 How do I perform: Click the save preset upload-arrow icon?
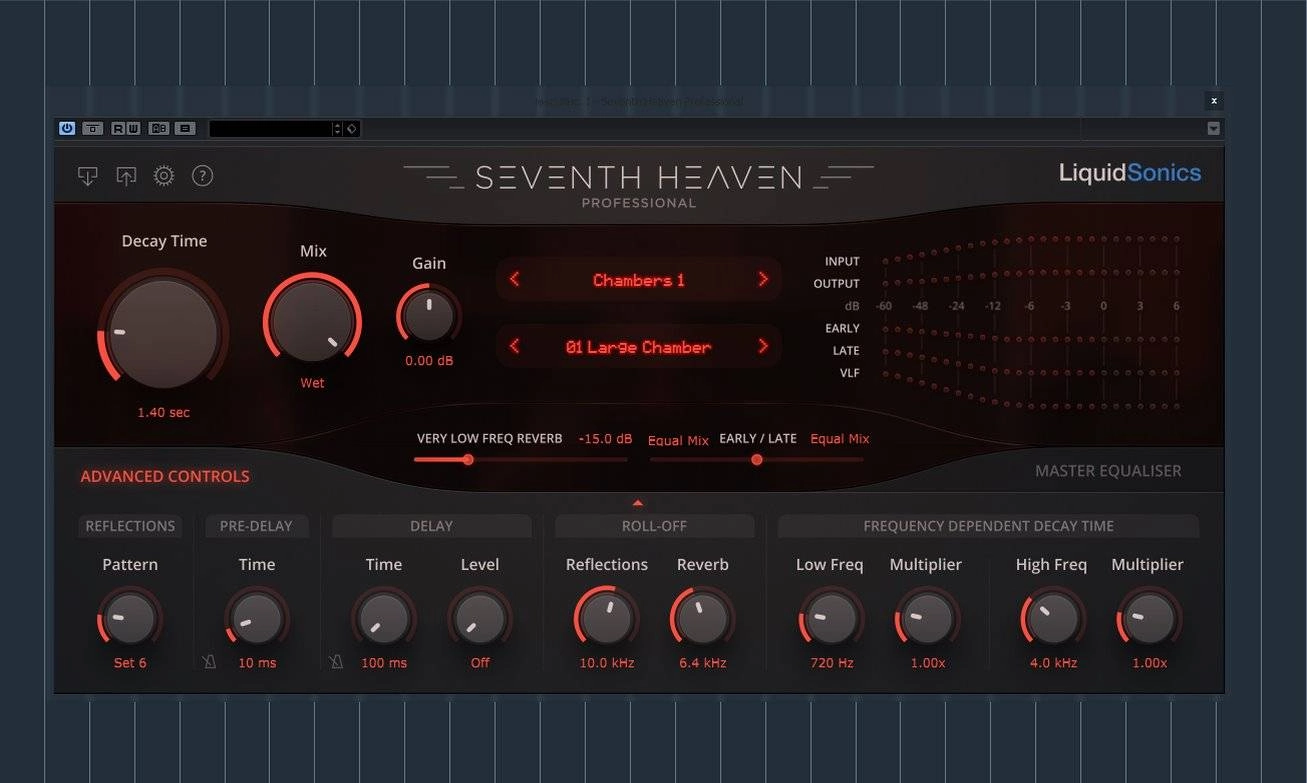point(126,176)
